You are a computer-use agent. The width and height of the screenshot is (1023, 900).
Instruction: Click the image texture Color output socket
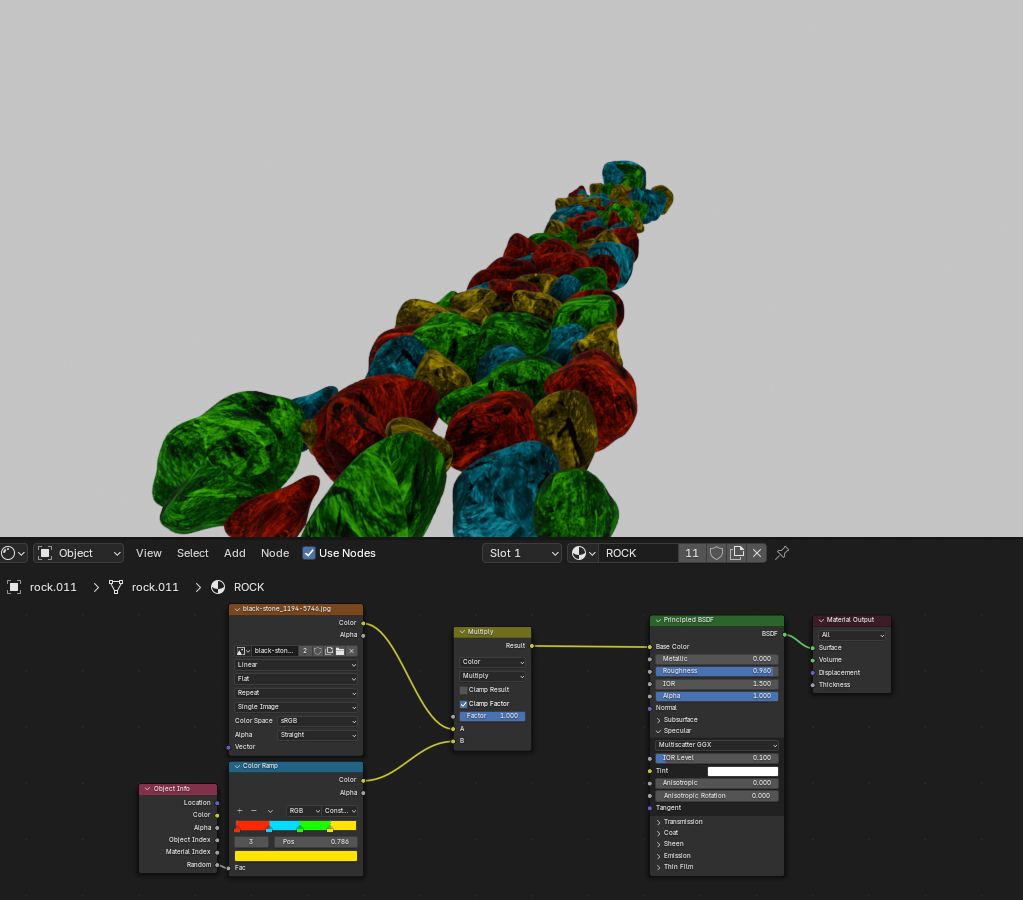tap(363, 623)
